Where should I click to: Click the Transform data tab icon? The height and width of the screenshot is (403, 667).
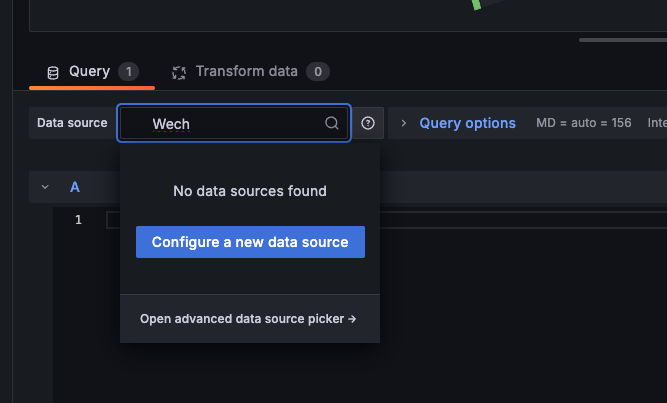point(180,73)
